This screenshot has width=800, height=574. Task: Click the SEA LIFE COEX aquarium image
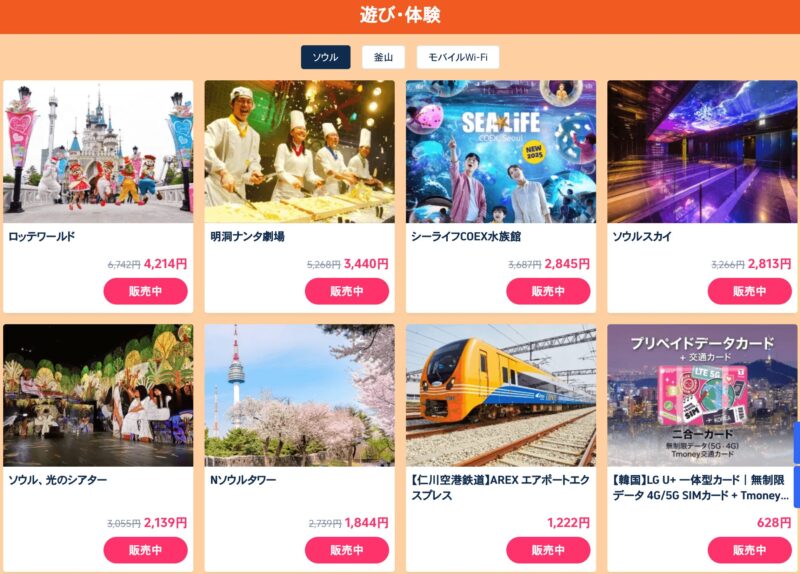tap(501, 152)
